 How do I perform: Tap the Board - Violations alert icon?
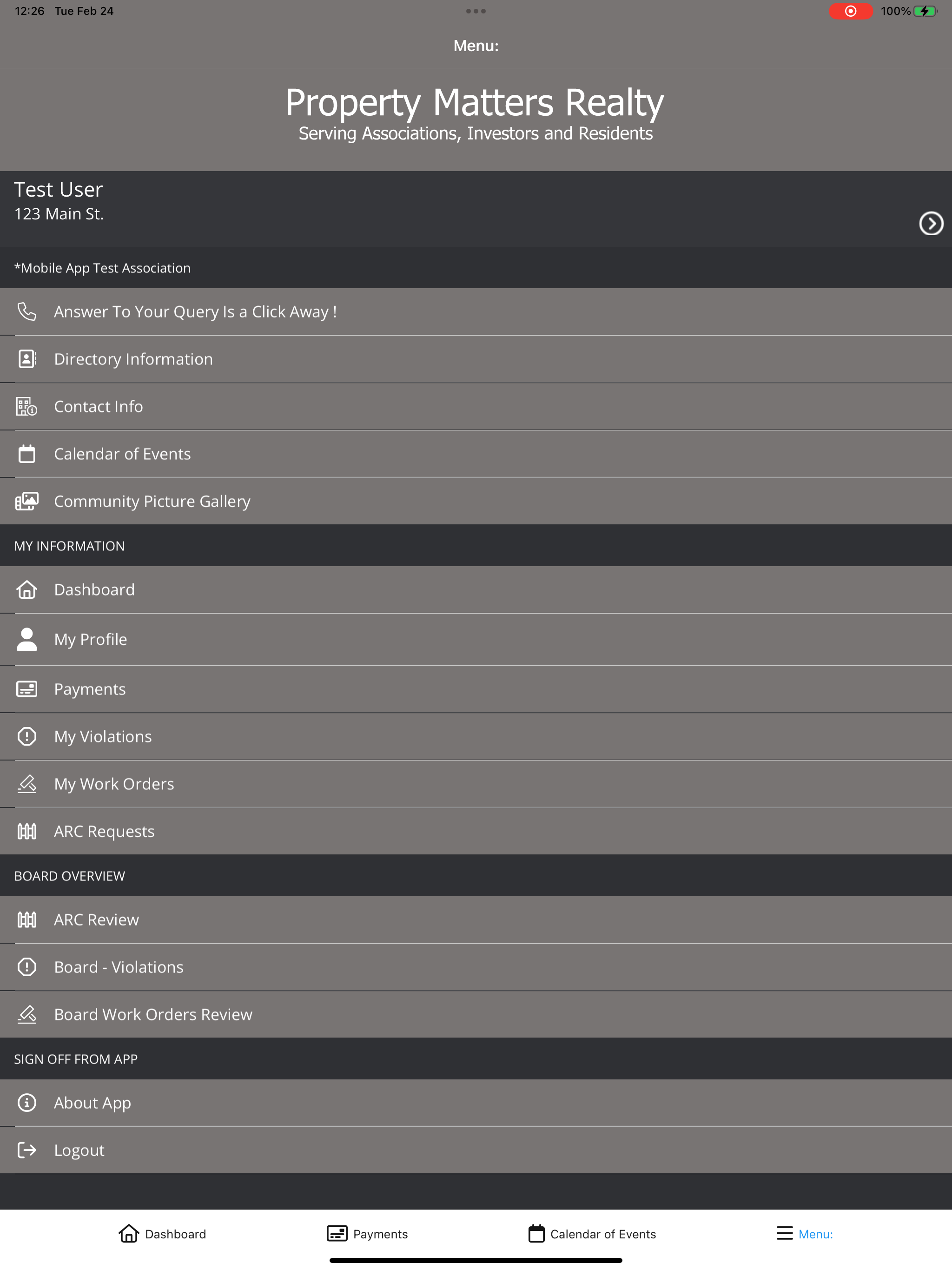tap(26, 967)
